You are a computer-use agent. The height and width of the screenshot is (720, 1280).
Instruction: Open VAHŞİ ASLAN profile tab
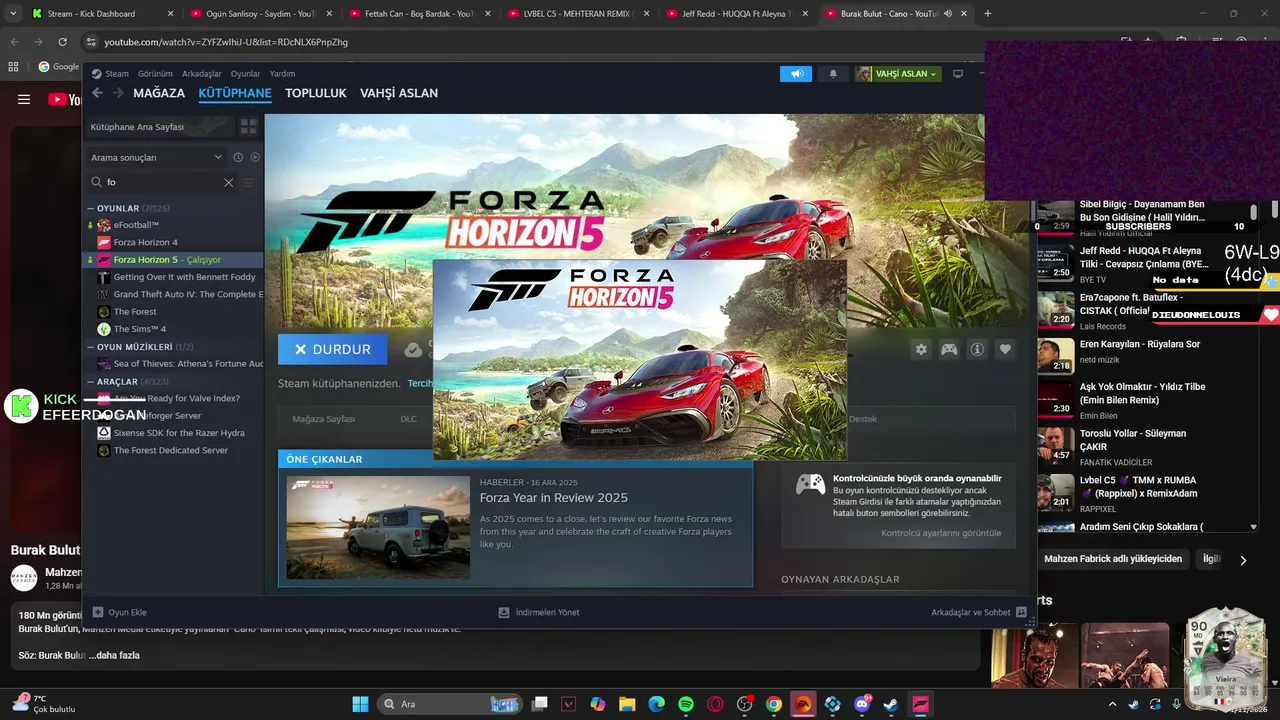[399, 93]
